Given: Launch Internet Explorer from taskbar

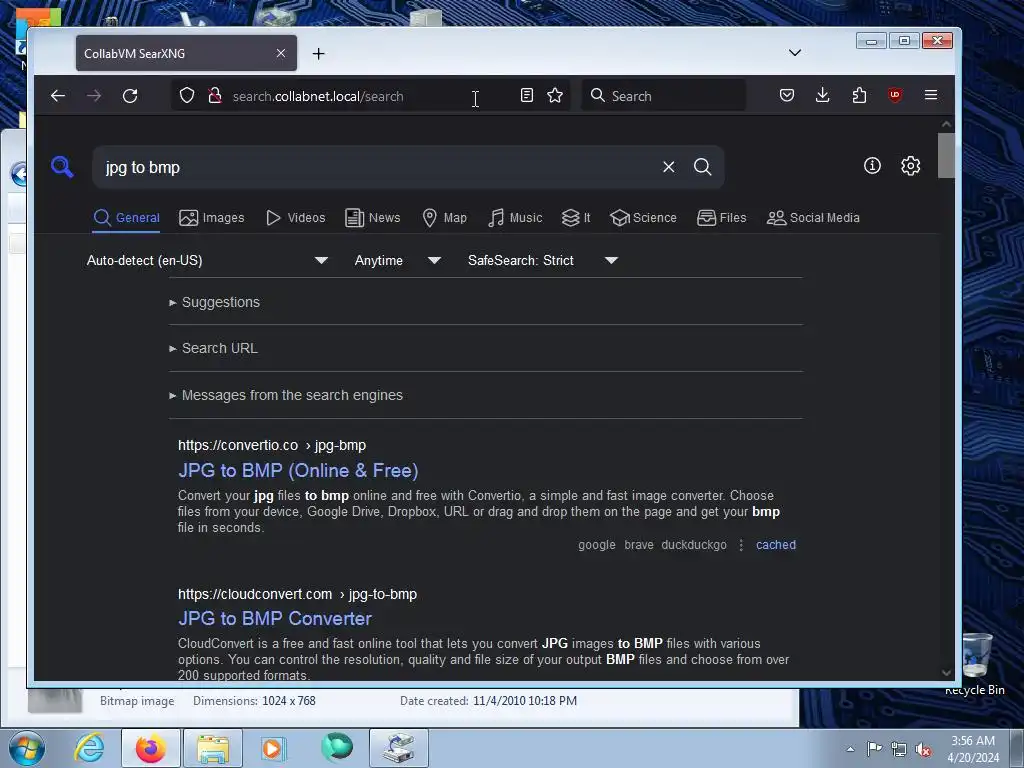Looking at the screenshot, I should (89, 748).
